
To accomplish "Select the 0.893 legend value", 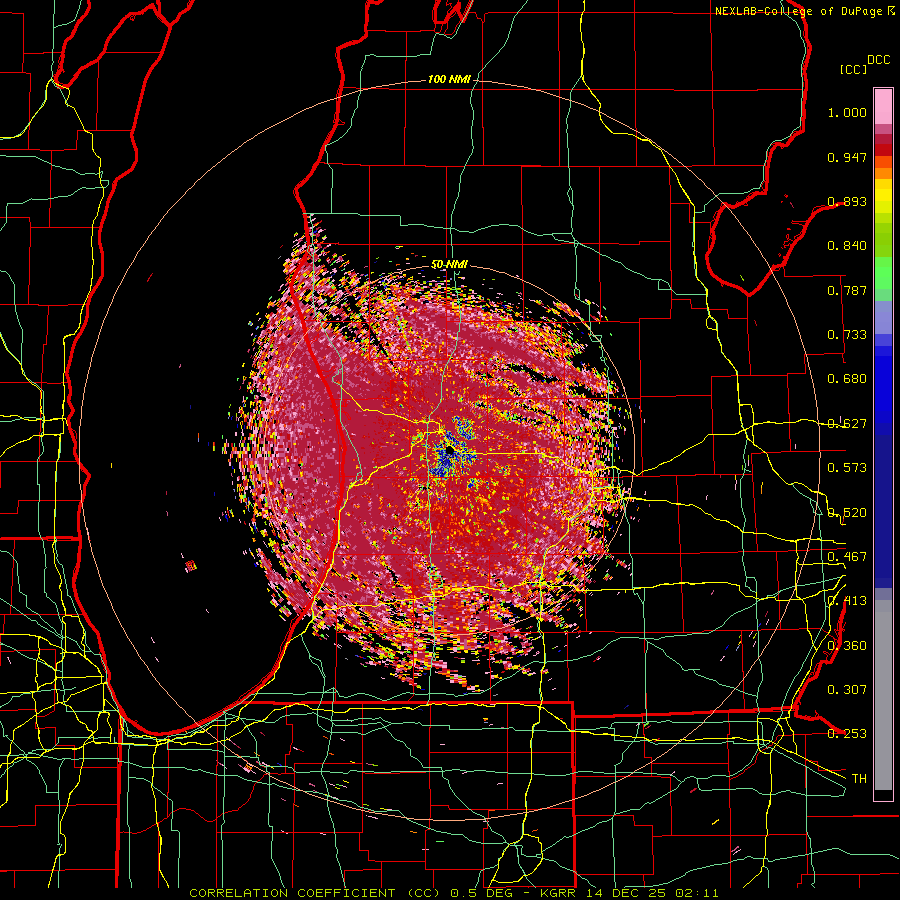I will coord(847,201).
